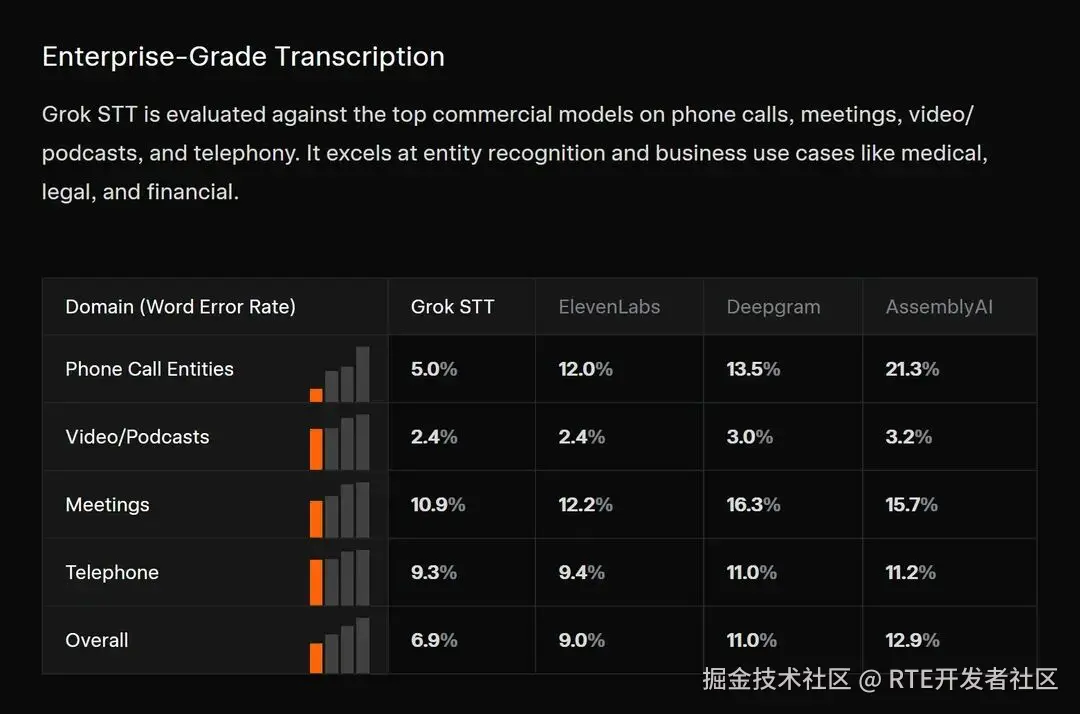
Task: Select the Deepgram column header
Action: [773, 307]
